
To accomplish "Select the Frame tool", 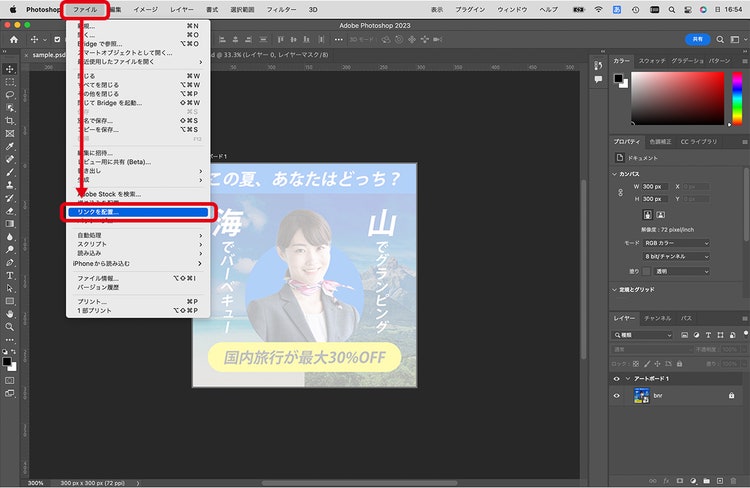I will point(10,133).
